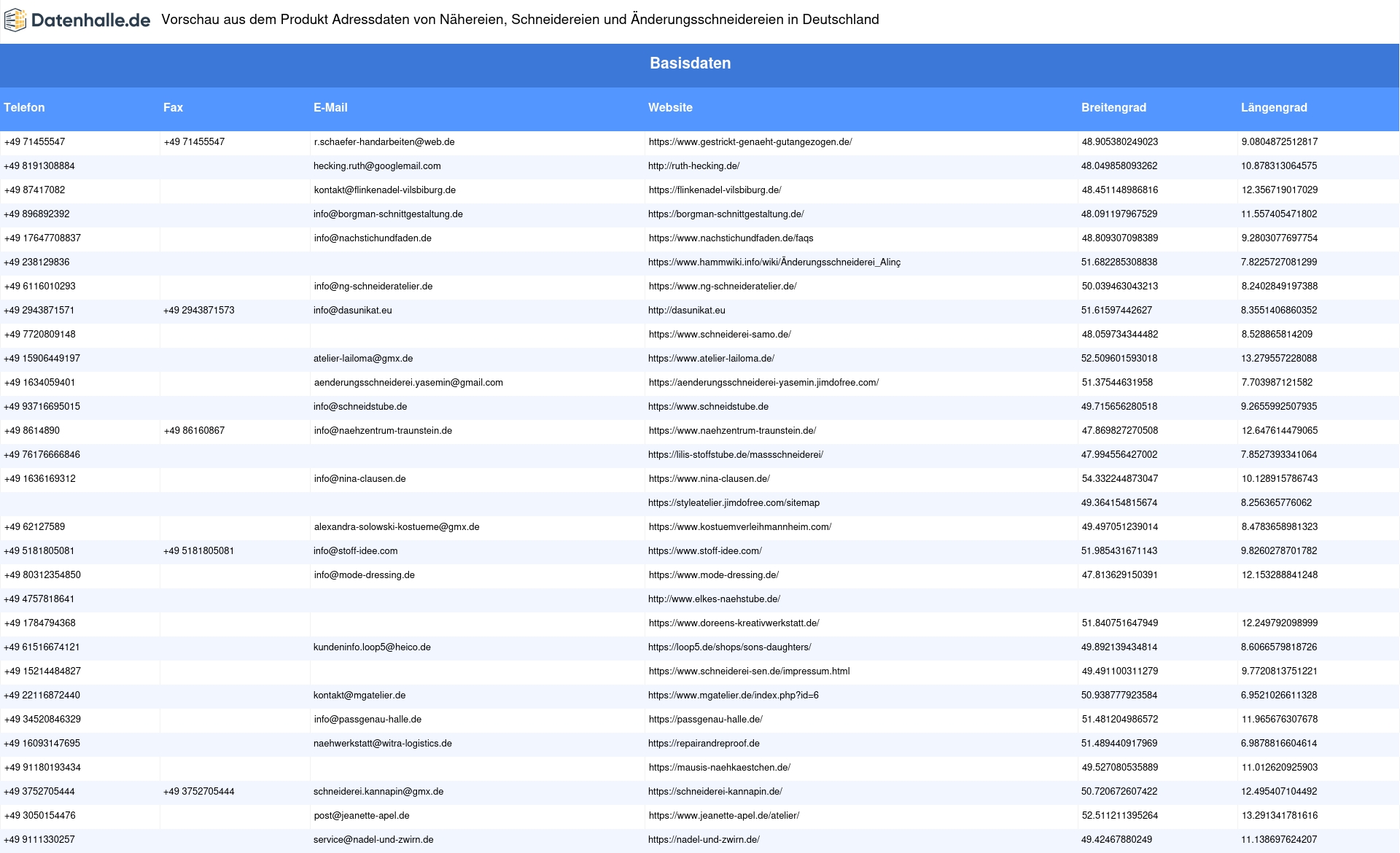
Task: Select email alexandra-solowski-kostueme@gmx.de
Action: pyautogui.click(x=397, y=527)
